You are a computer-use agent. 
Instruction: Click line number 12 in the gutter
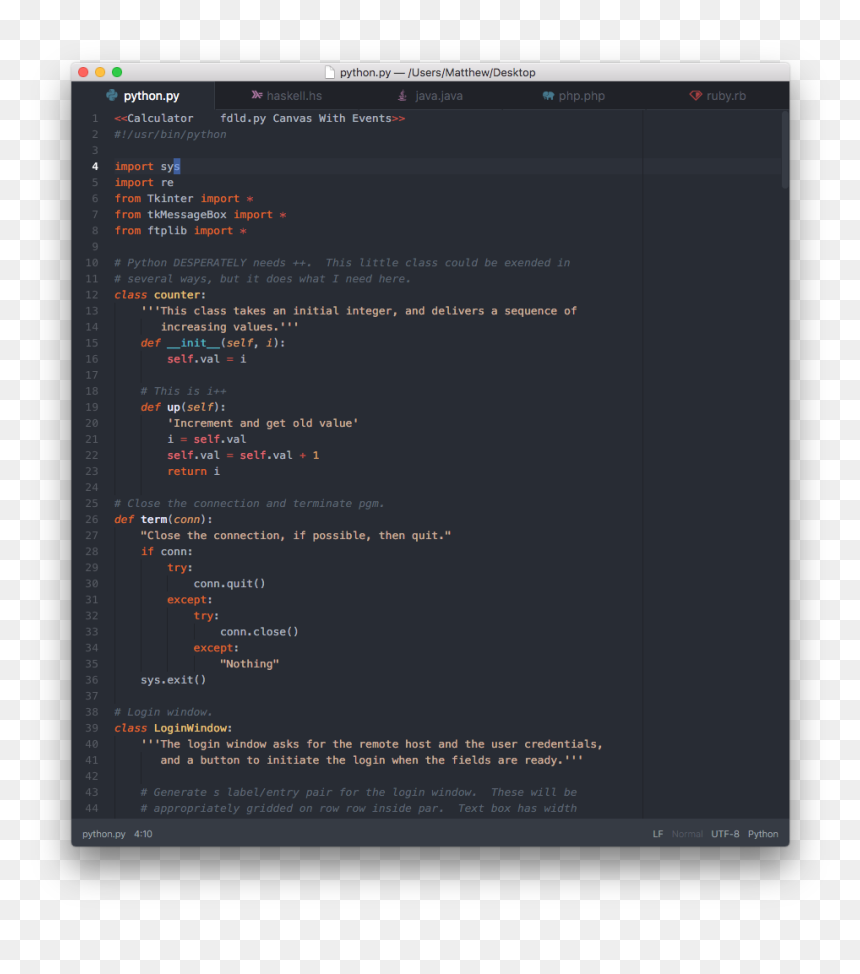[x=92, y=294]
